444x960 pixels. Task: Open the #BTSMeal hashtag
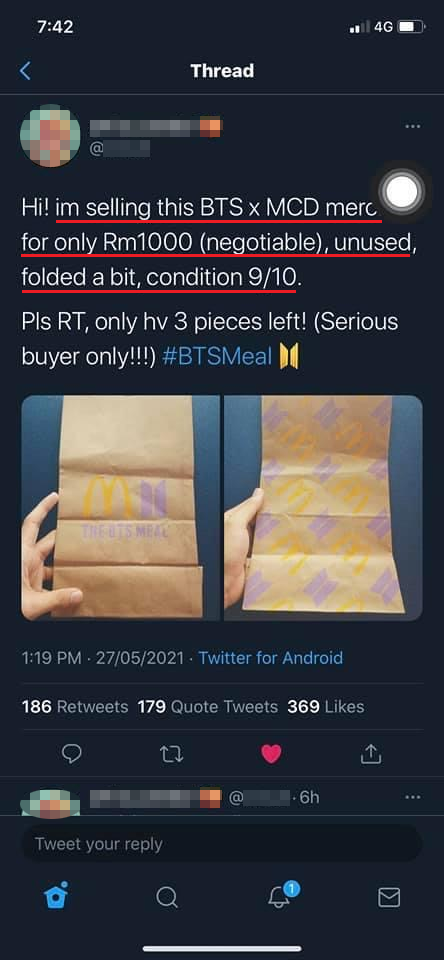[217, 356]
